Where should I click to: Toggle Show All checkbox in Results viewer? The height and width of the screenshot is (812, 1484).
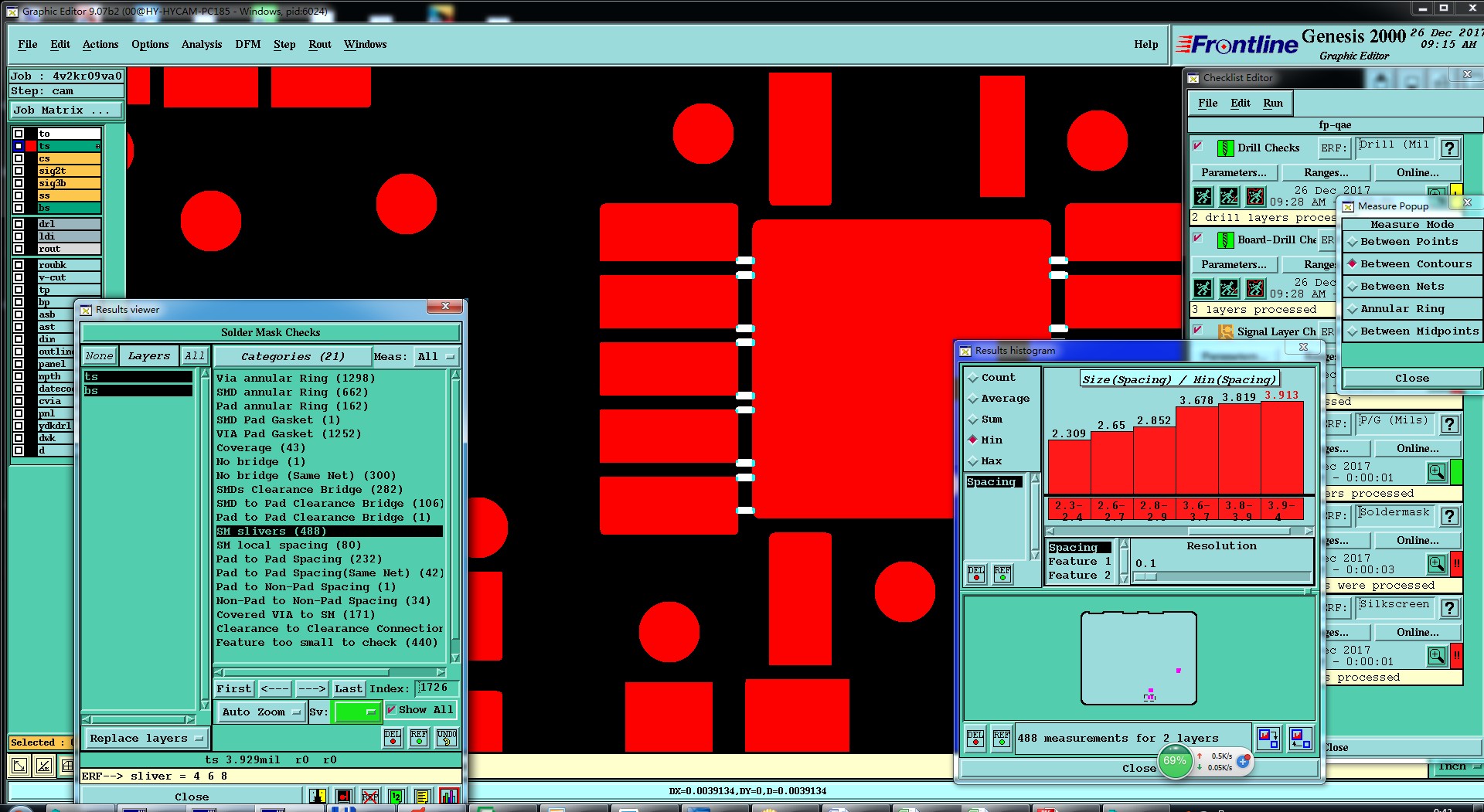(x=391, y=709)
